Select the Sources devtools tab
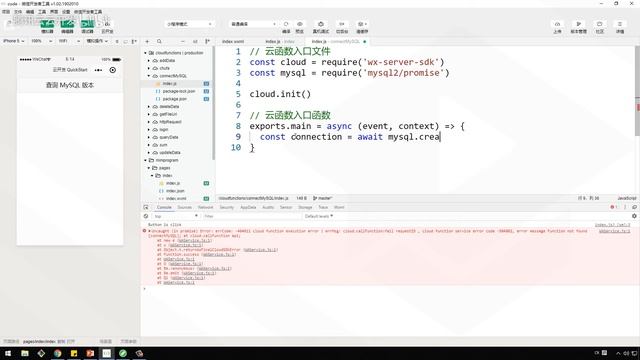The image size is (640, 360). (x=184, y=207)
